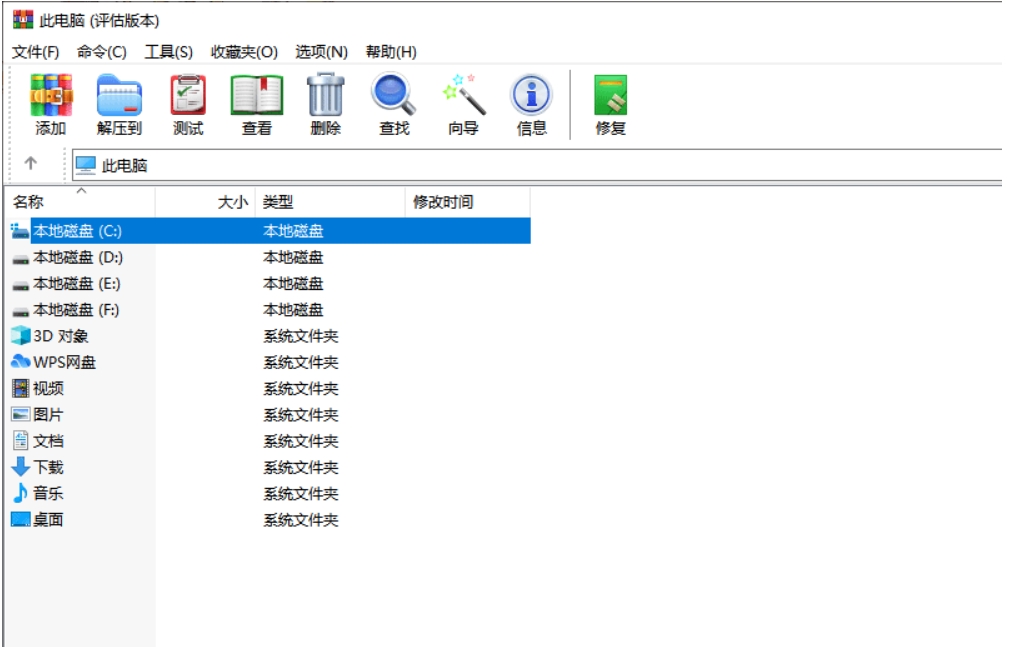Sort by 大小 column header

[x=205, y=202]
